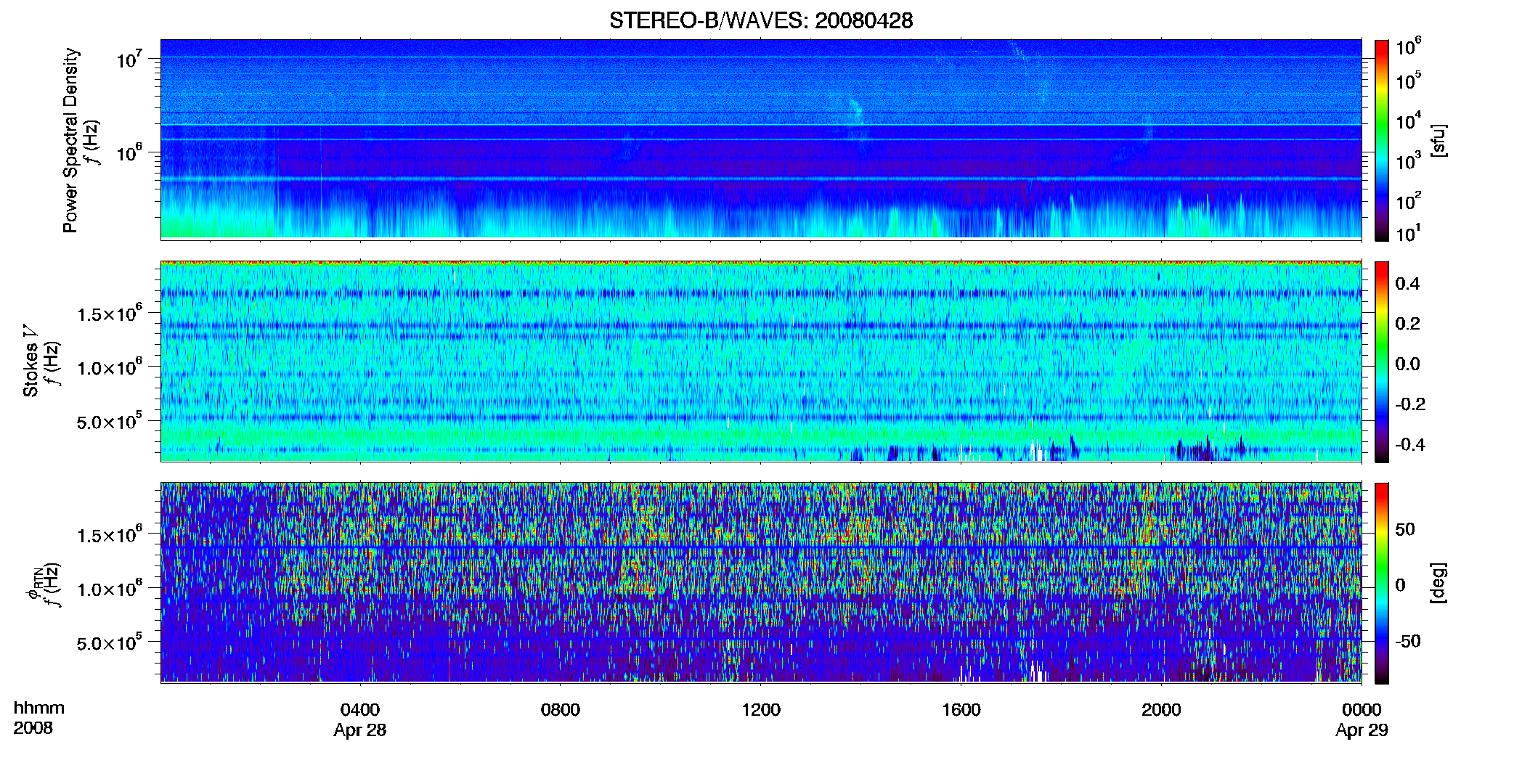The height and width of the screenshot is (784, 1522).
Task: Click the plot title STEREO-B/WAVES: 20080428
Action: coord(760,20)
